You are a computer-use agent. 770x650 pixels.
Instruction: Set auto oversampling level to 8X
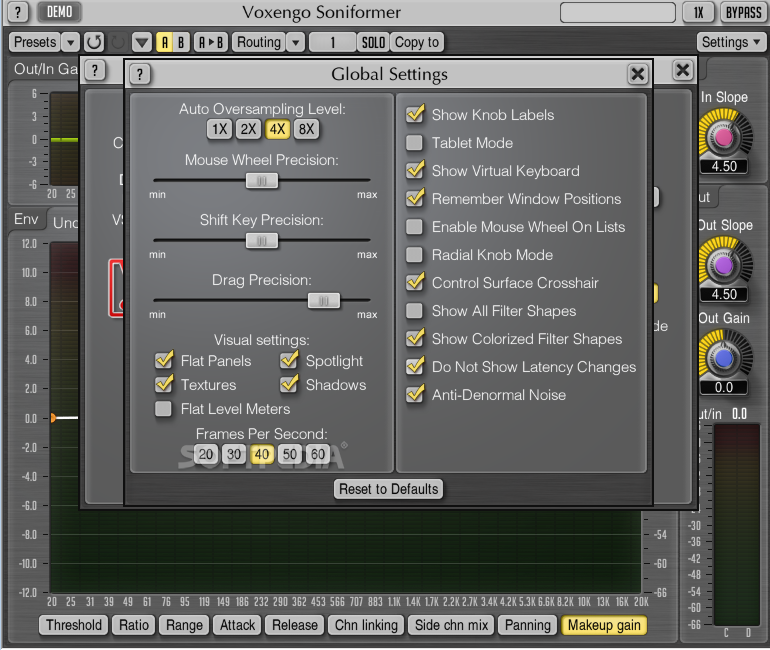(306, 129)
